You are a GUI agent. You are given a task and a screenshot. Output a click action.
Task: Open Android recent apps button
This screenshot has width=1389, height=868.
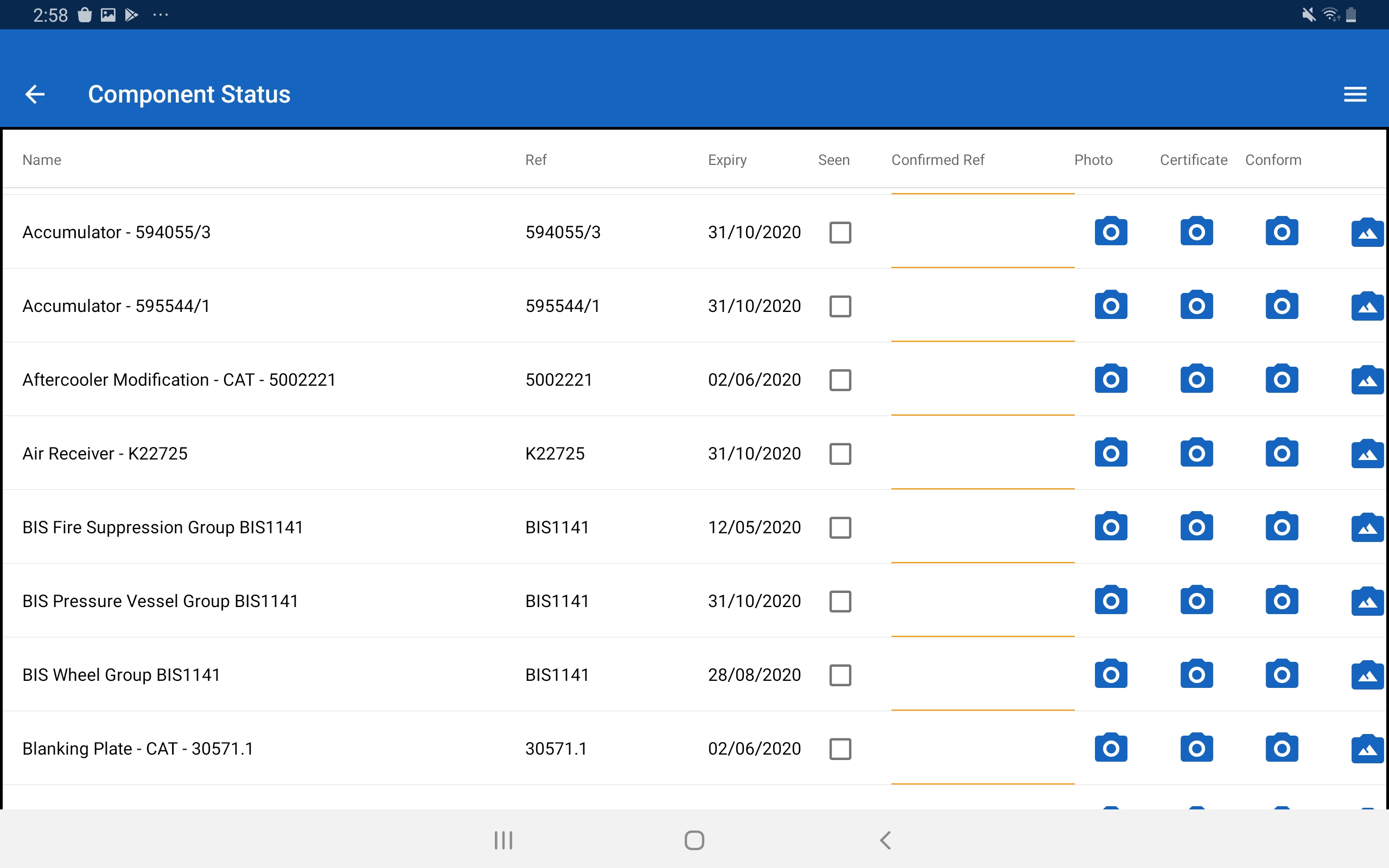click(x=504, y=840)
